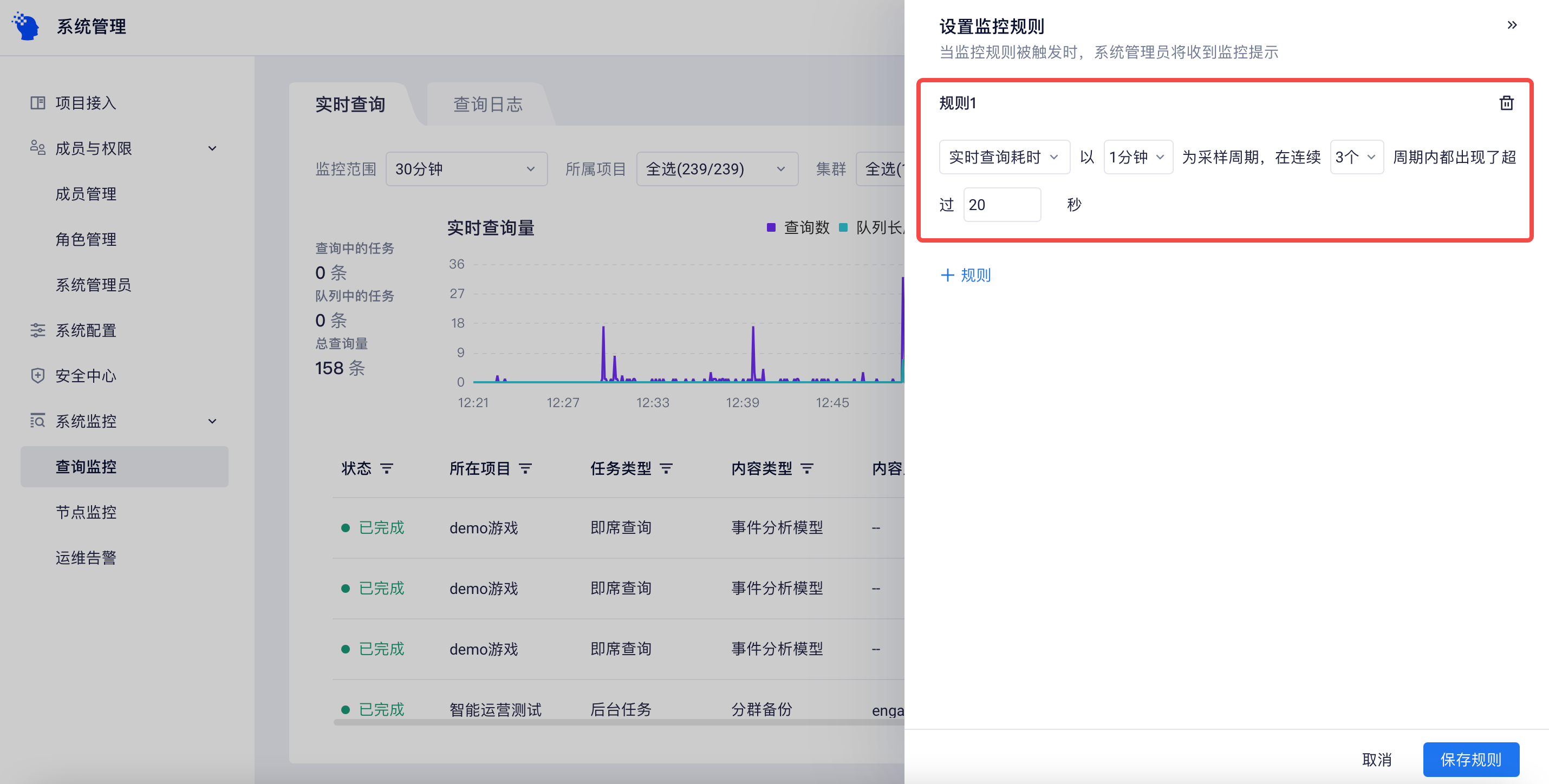Image resolution: width=1549 pixels, height=784 pixels.
Task: Click the 成员与权限 people icon
Action: coord(38,148)
